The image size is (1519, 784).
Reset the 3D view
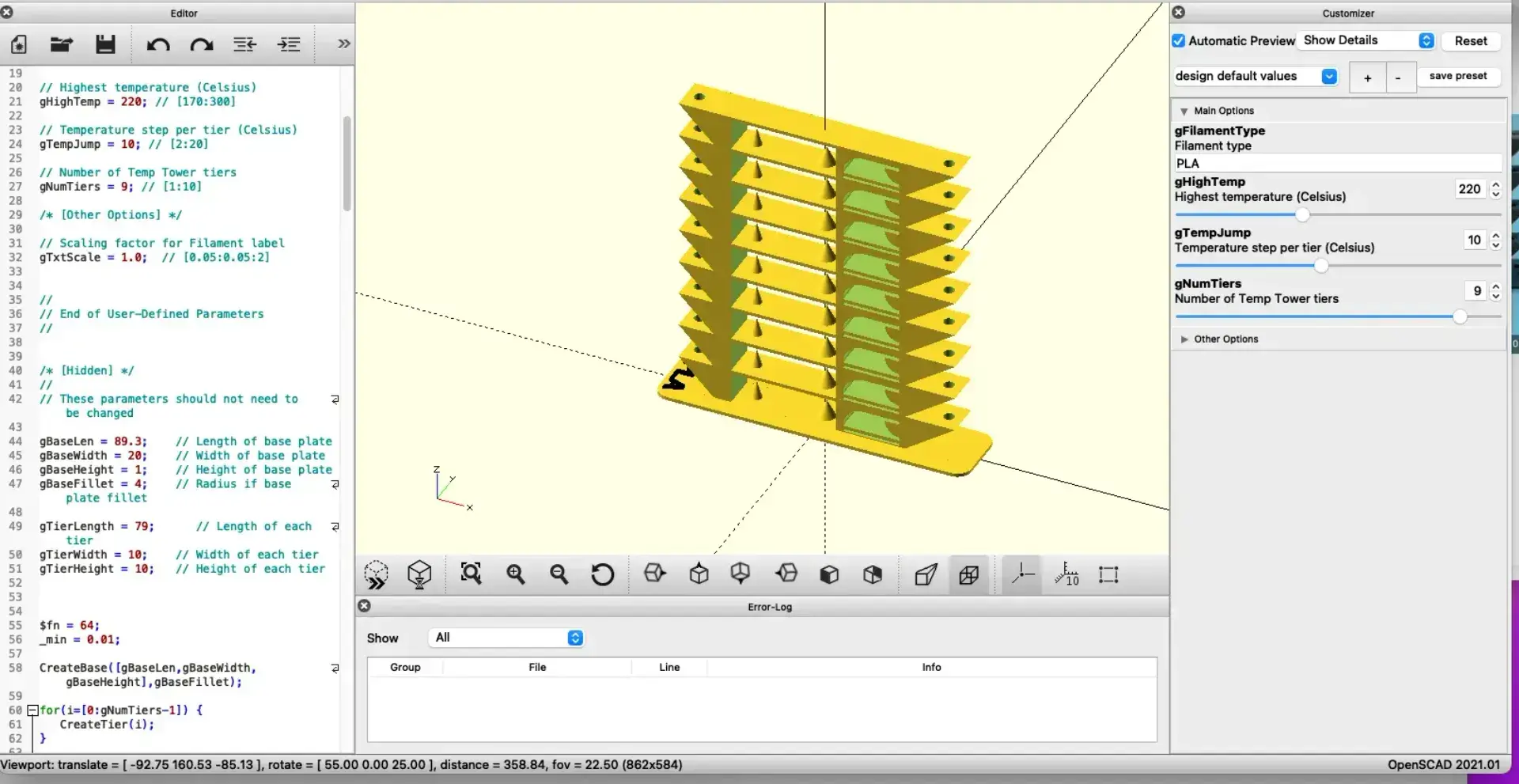(603, 574)
